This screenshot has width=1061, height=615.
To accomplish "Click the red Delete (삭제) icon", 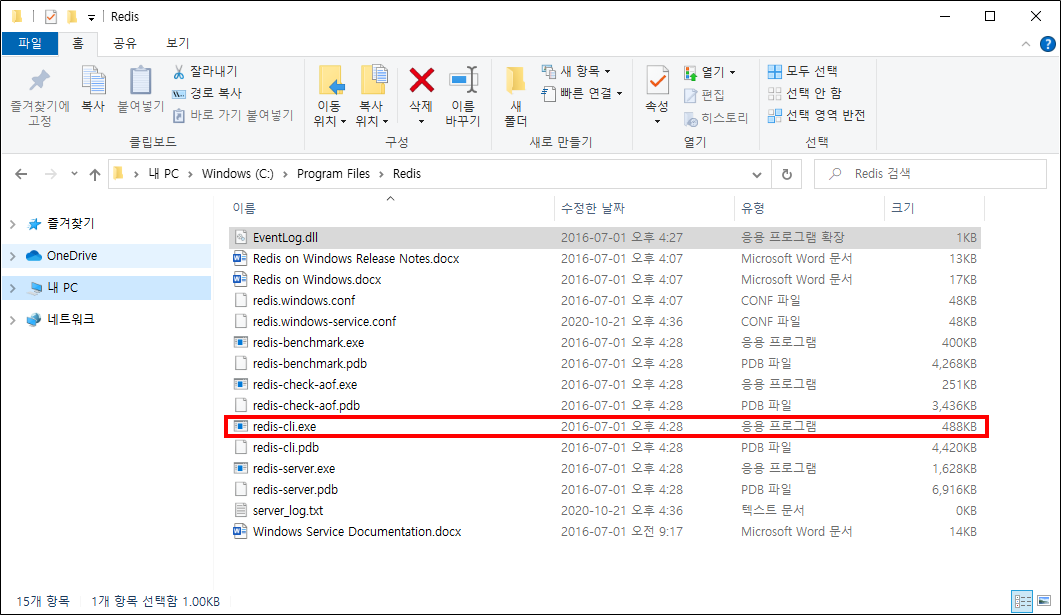I will 422,81.
